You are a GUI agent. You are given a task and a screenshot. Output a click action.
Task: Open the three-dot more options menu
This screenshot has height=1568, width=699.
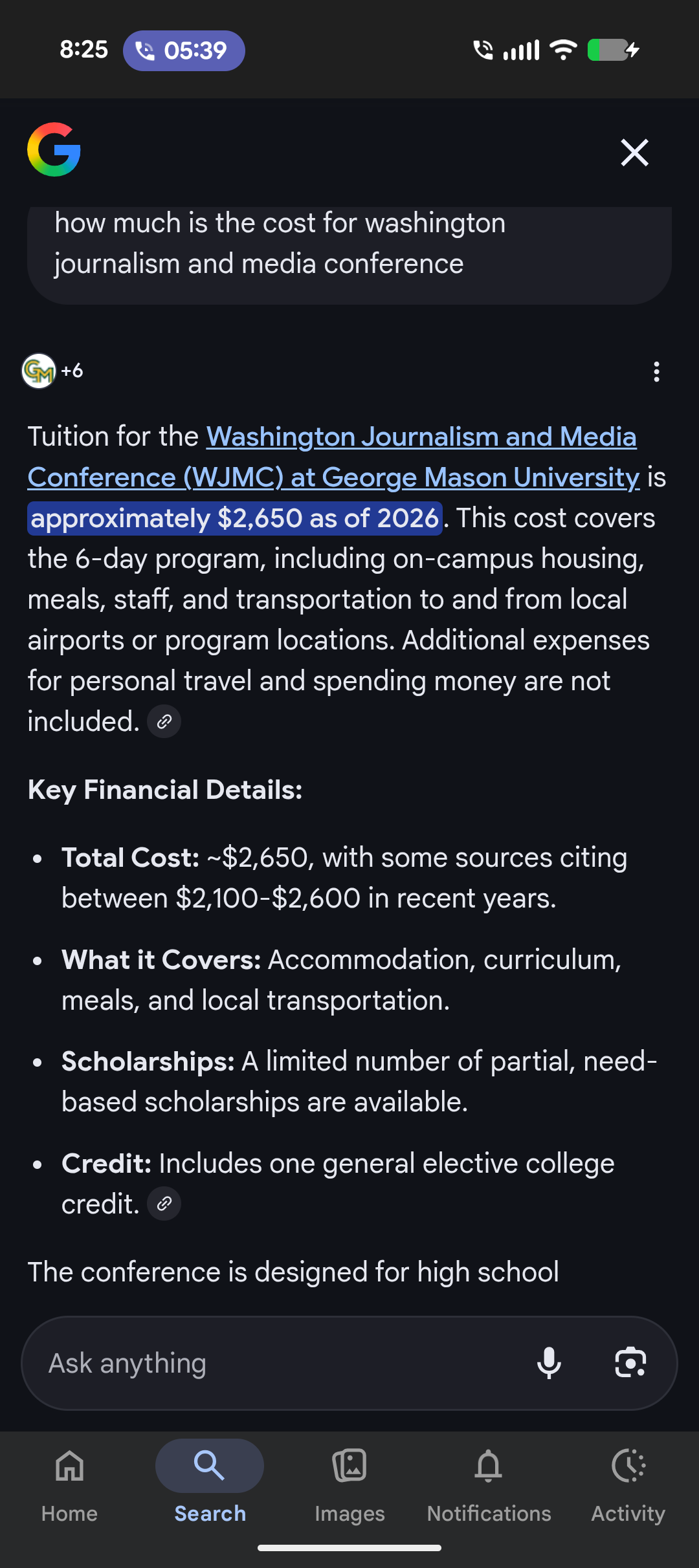tap(656, 371)
